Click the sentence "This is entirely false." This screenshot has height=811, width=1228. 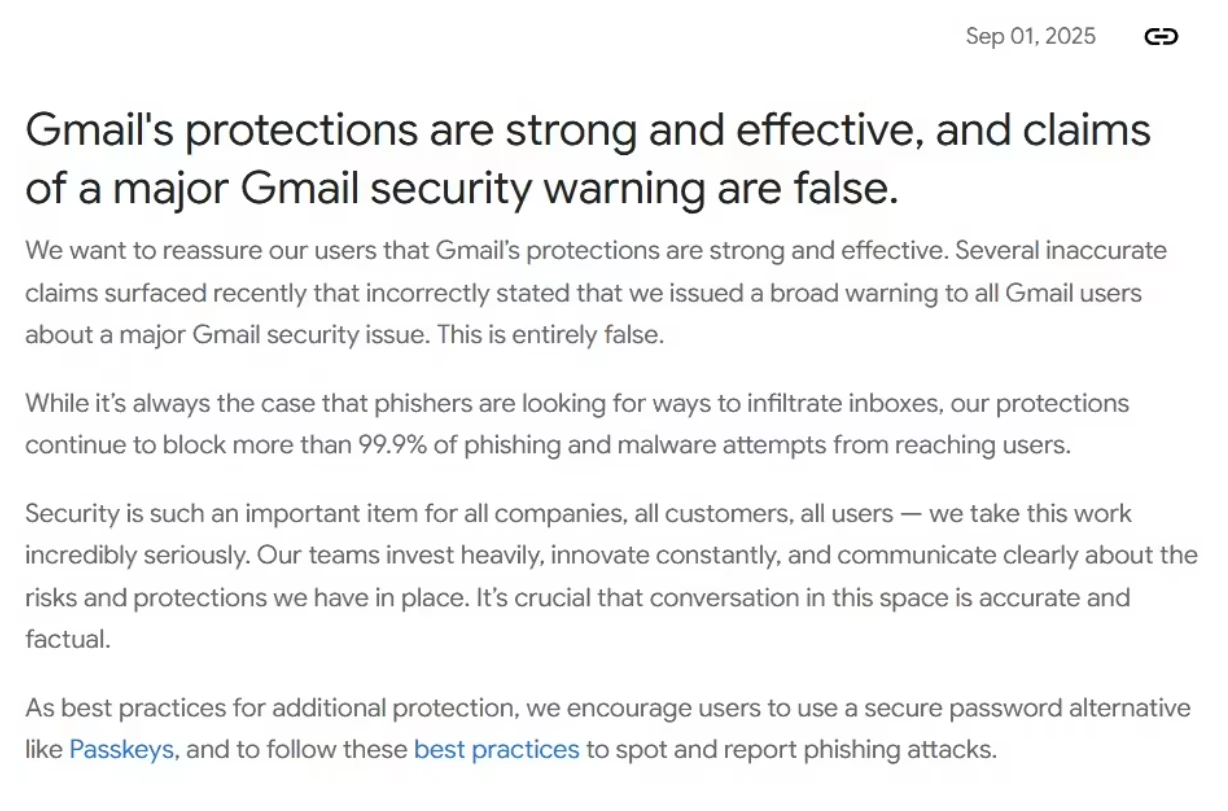pyautogui.click(x=549, y=335)
